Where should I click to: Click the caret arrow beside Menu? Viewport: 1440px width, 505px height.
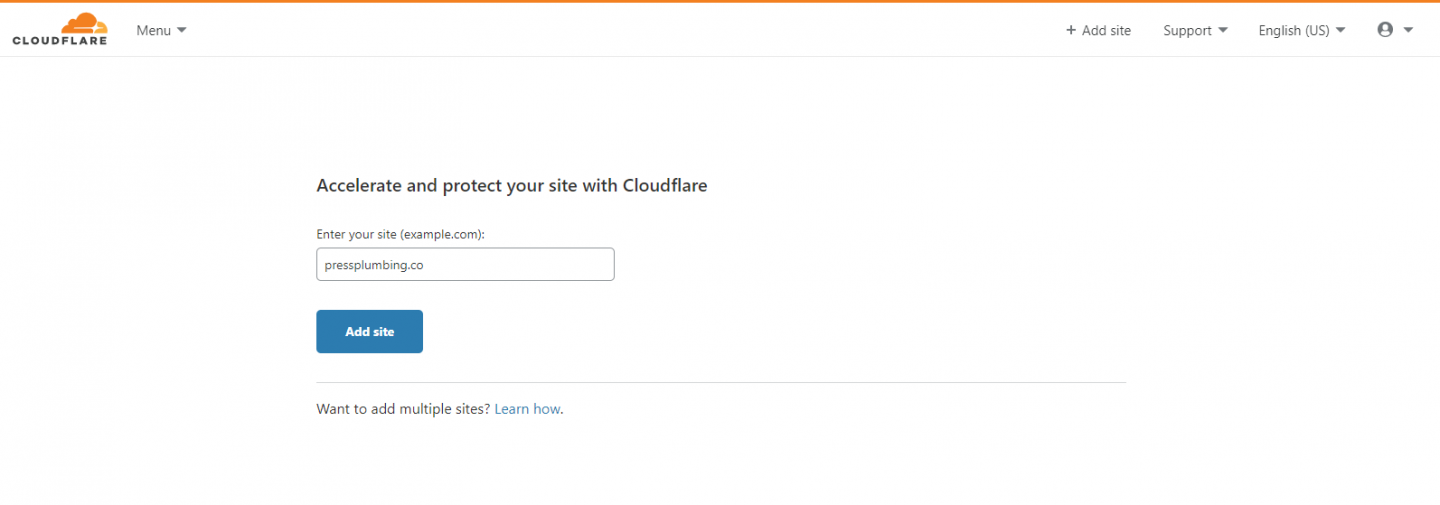coord(182,30)
